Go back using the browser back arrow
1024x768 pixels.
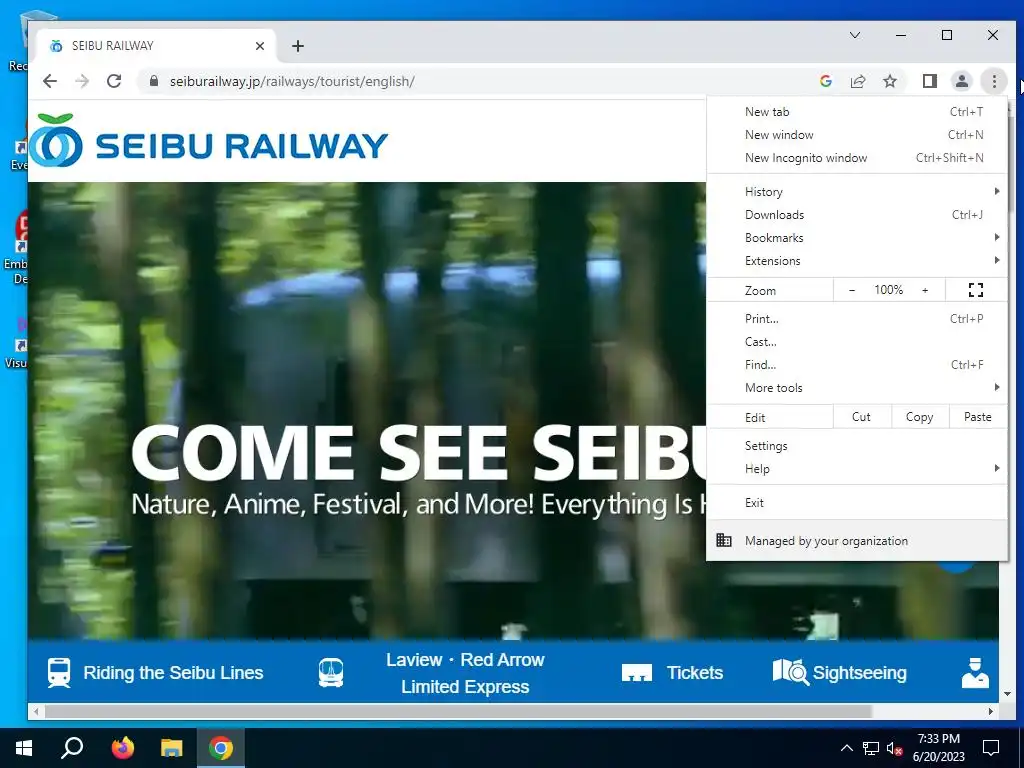tap(50, 81)
